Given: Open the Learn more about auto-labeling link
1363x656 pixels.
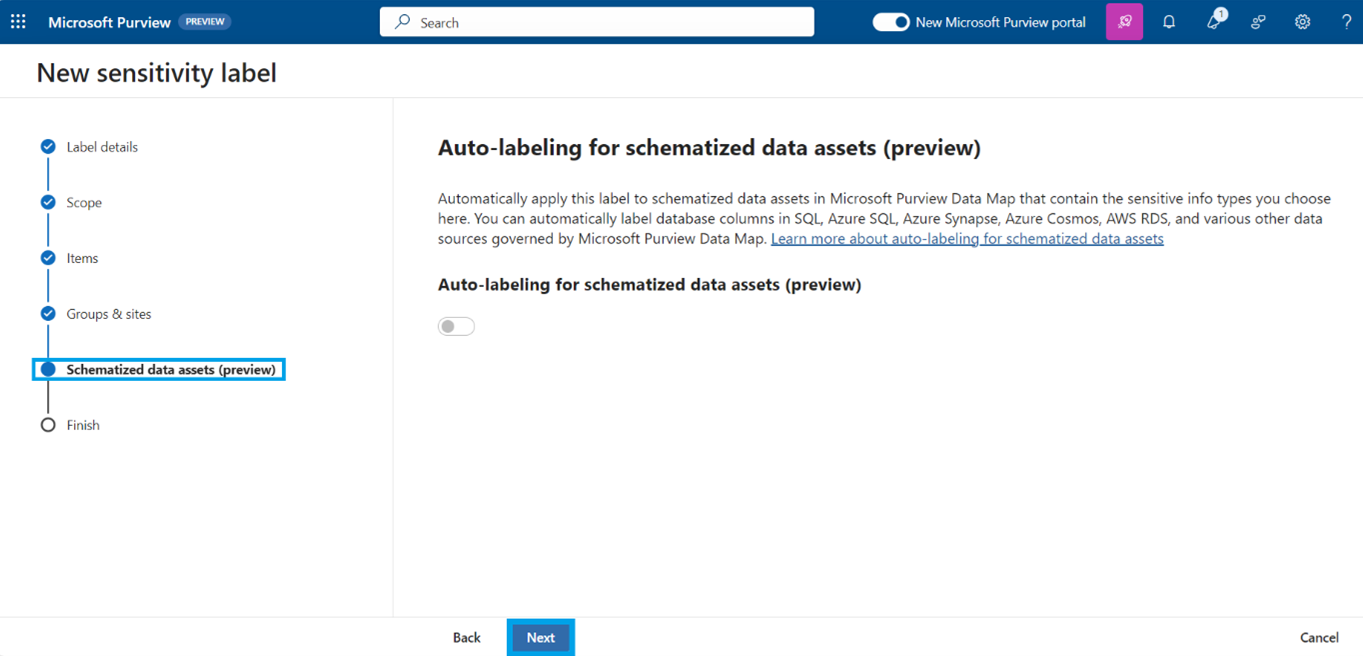Looking at the screenshot, I should tap(967, 239).
